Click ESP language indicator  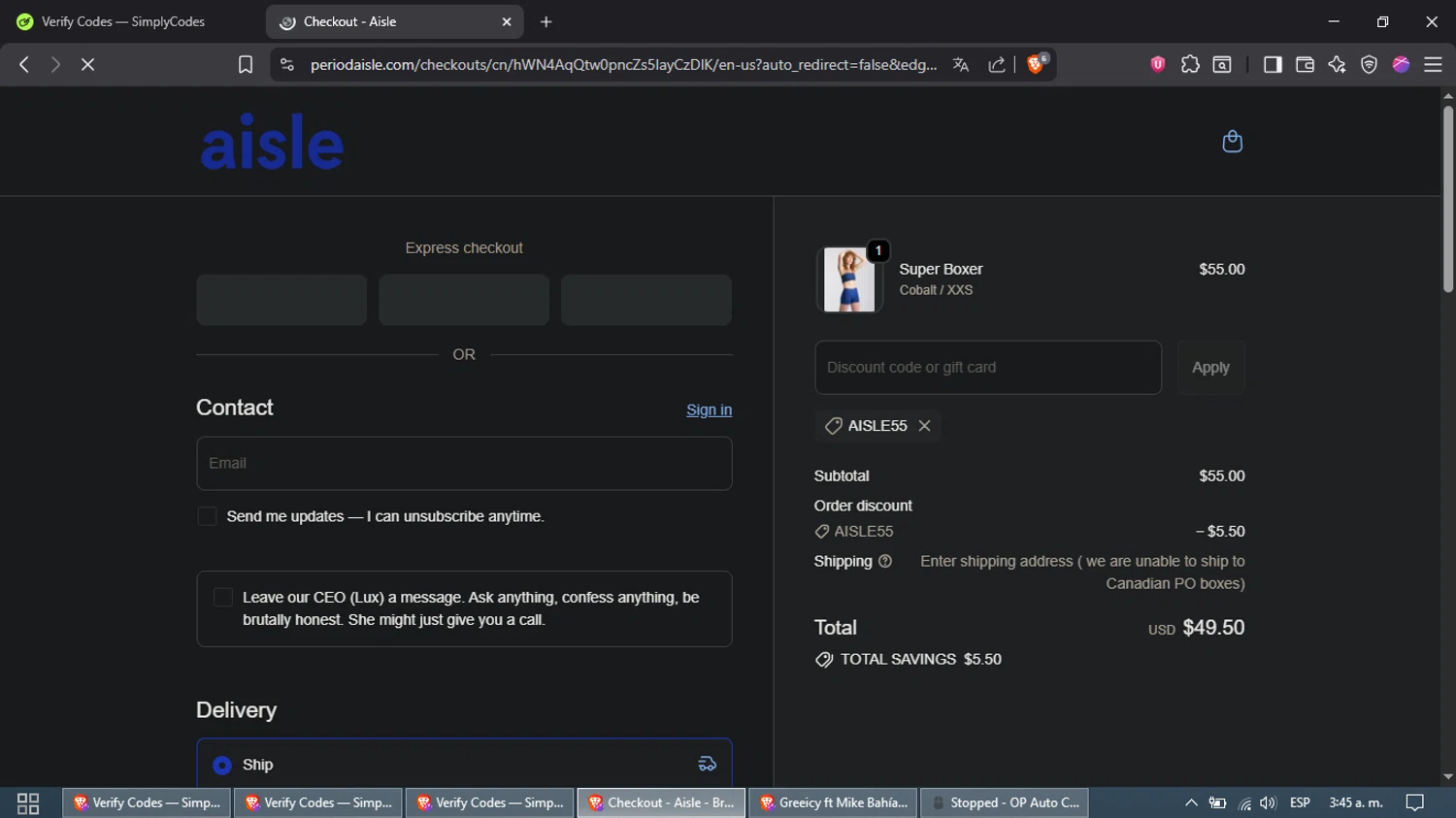click(1300, 803)
